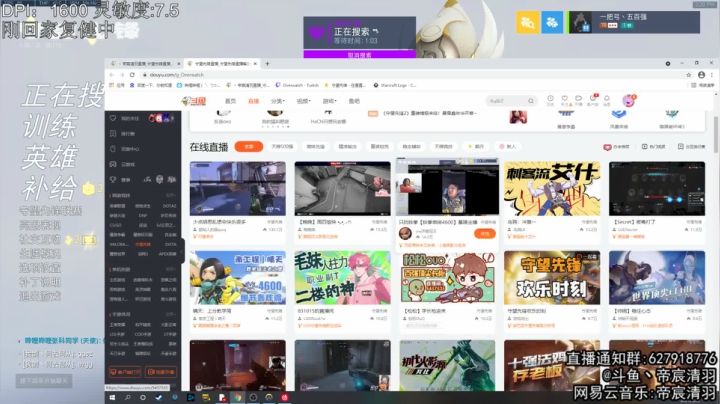Click the Douyu page vertical scrollbar
The width and height of the screenshot is (720, 404).
[716, 135]
